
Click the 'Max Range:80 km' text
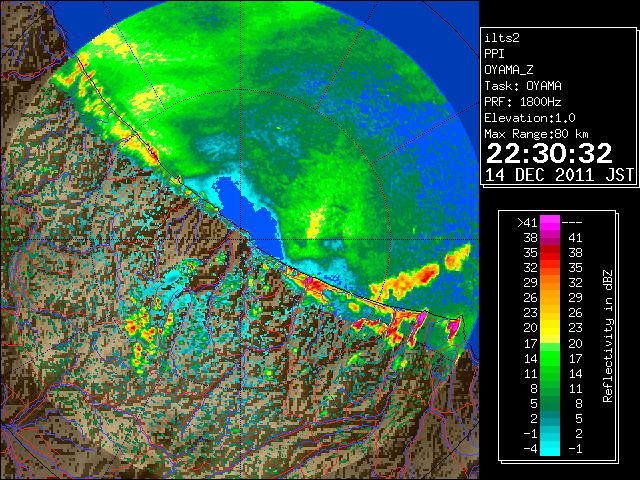pyautogui.click(x=536, y=134)
